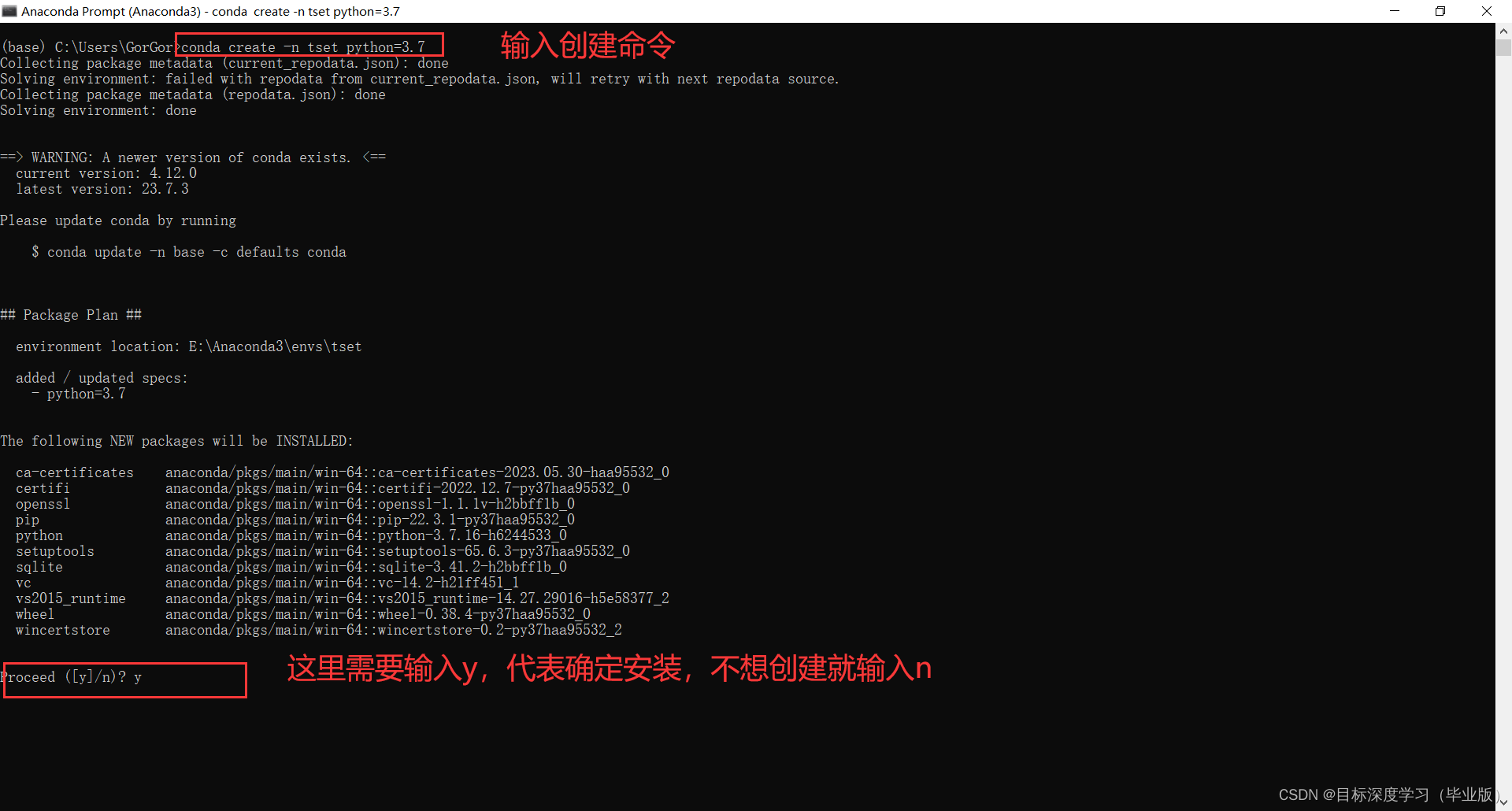
Task: Click the '- python=3.7' spec line
Action: (x=79, y=394)
